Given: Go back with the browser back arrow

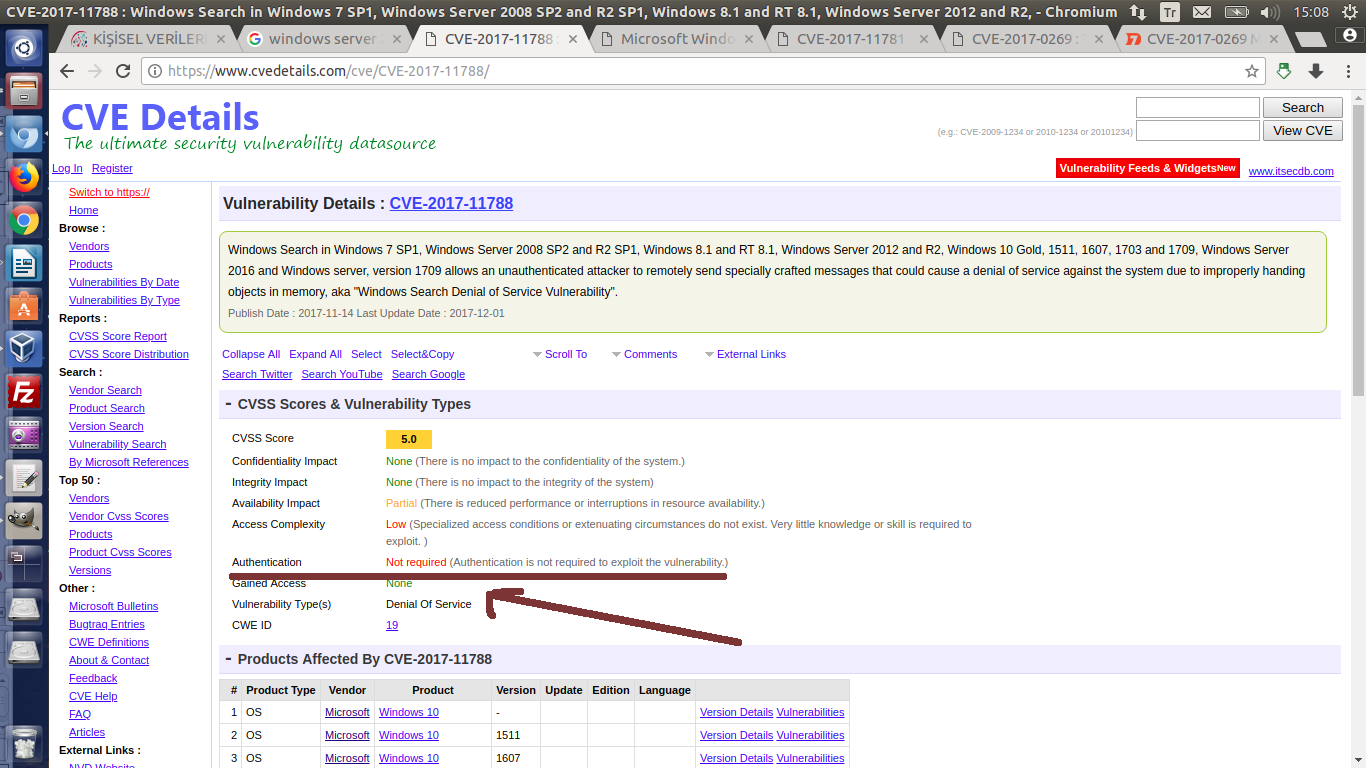Looking at the screenshot, I should 67,71.
